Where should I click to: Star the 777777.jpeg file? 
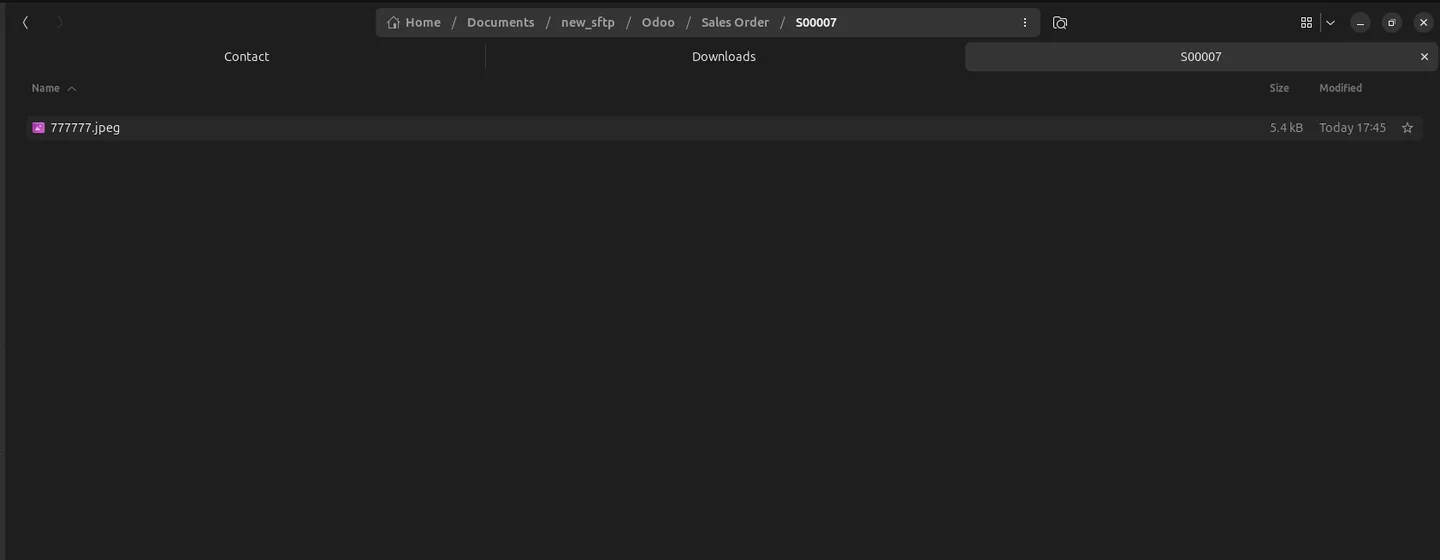[1407, 128]
